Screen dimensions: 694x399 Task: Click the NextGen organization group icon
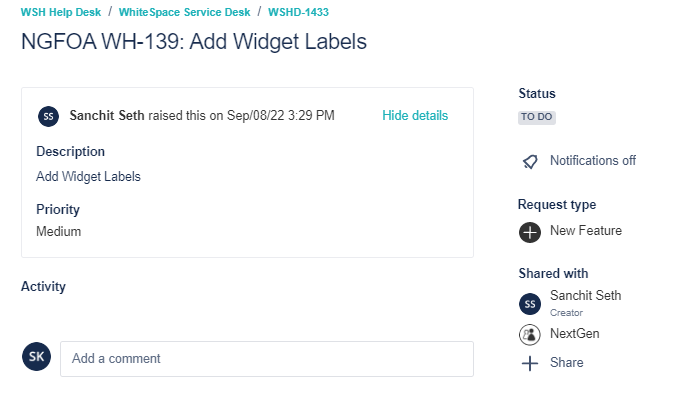coord(530,334)
